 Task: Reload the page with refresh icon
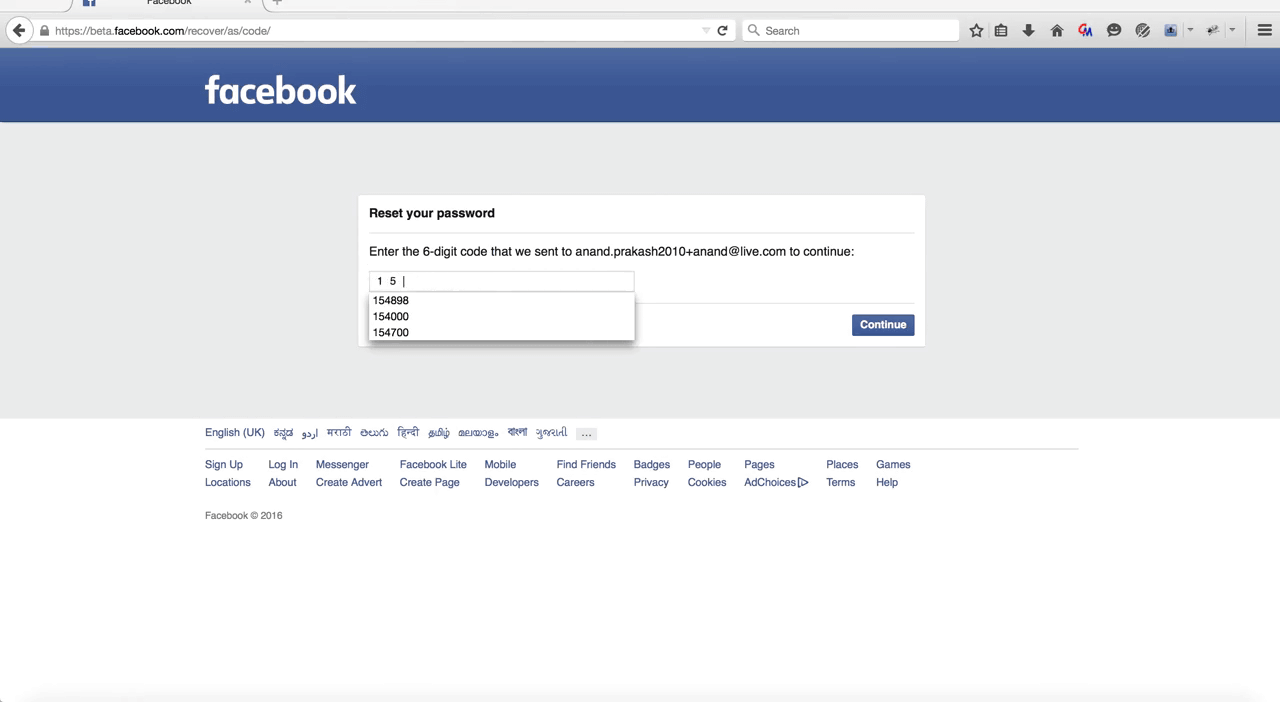(x=722, y=31)
